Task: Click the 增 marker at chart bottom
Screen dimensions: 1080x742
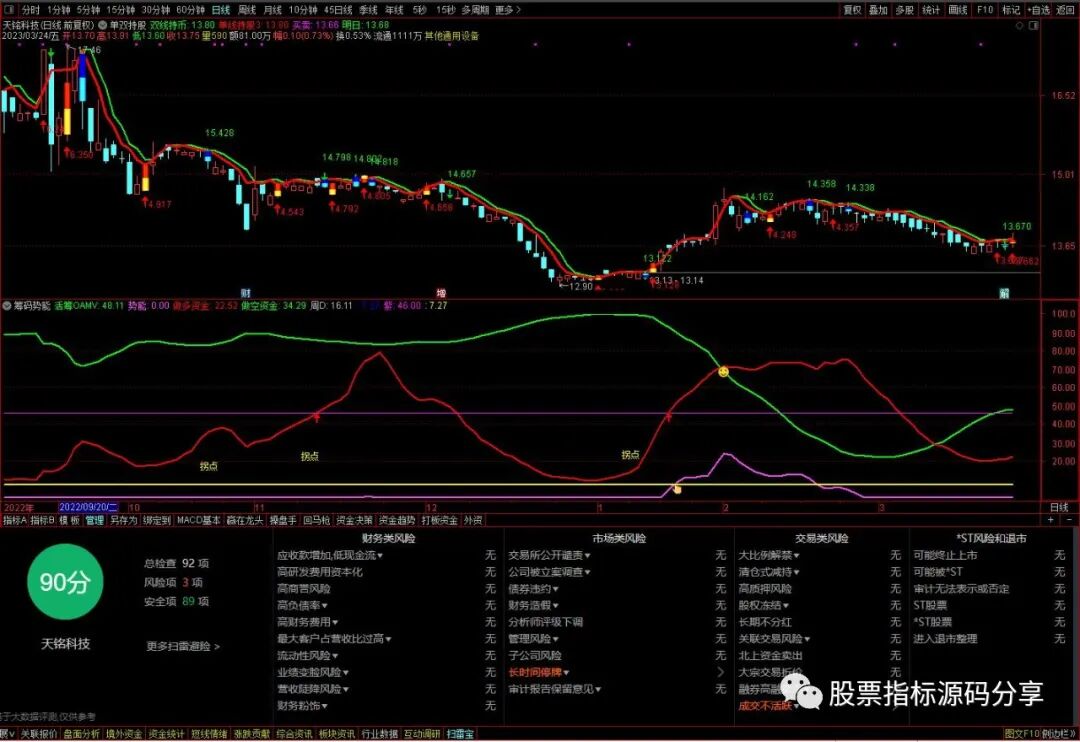Action: click(x=442, y=293)
